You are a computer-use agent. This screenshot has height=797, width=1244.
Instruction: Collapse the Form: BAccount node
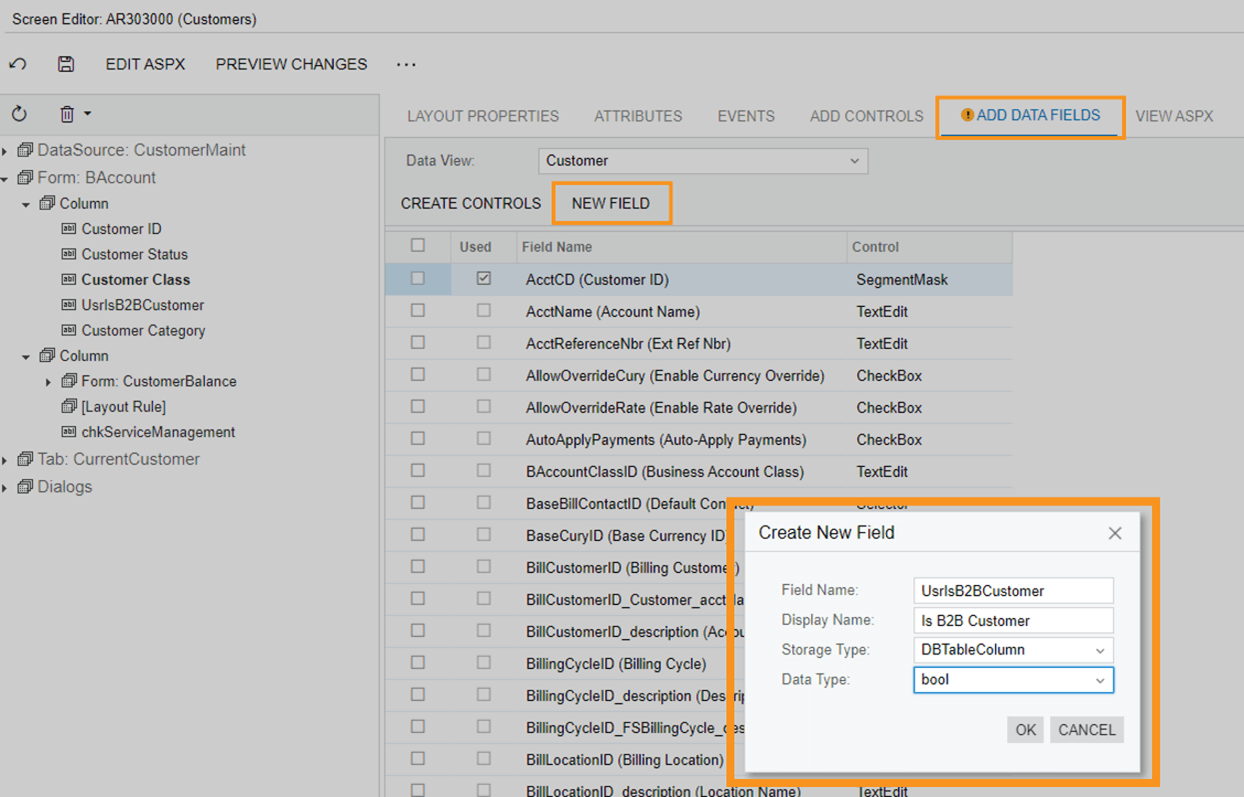pos(5,178)
